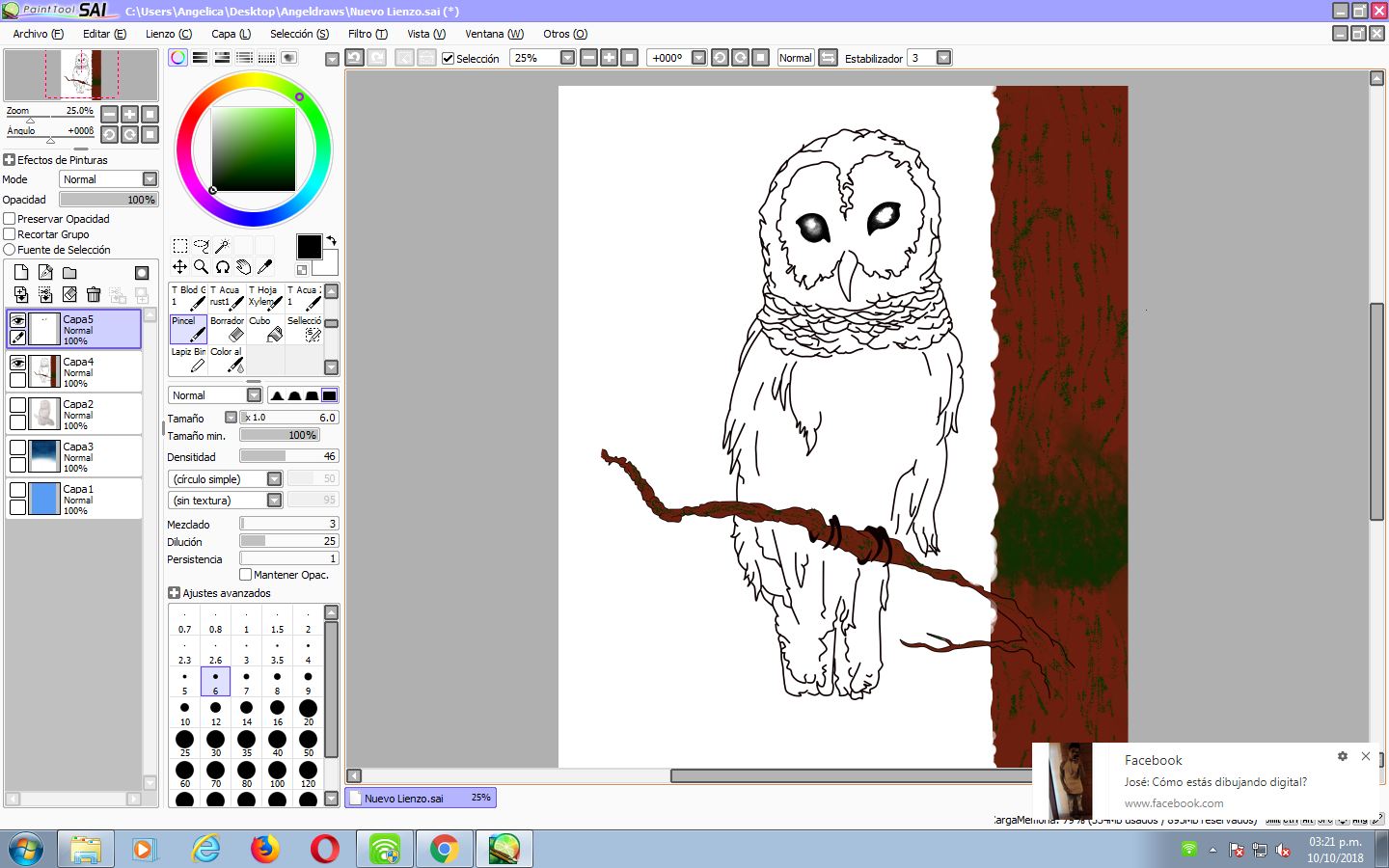The image size is (1389, 868).
Task: Select the hand pan tool
Action: coord(244,267)
